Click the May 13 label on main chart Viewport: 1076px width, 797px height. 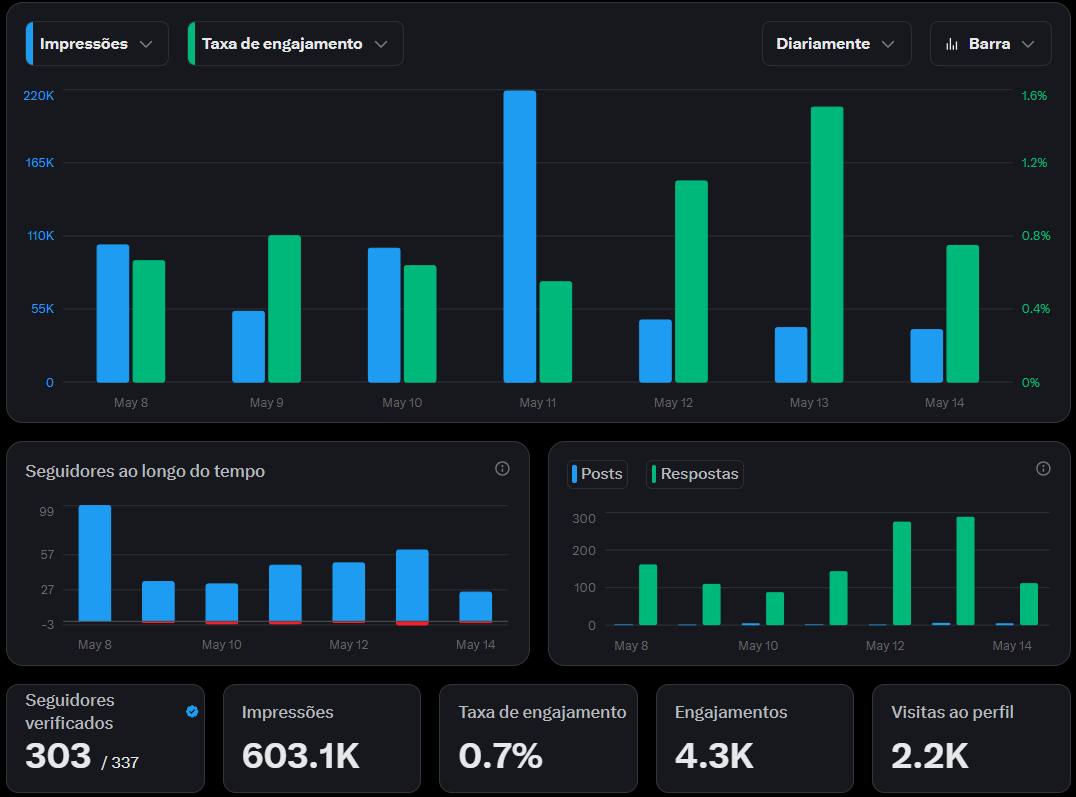coord(808,403)
